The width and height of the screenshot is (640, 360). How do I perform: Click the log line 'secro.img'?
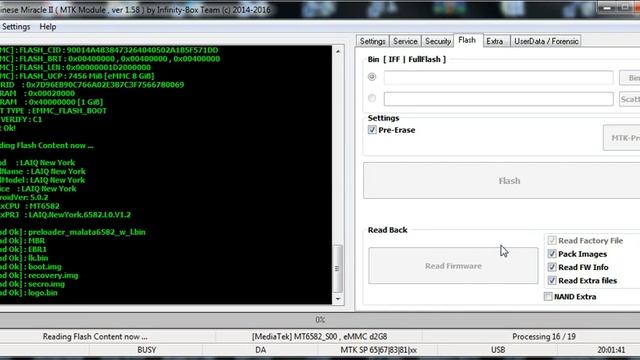coord(47,284)
